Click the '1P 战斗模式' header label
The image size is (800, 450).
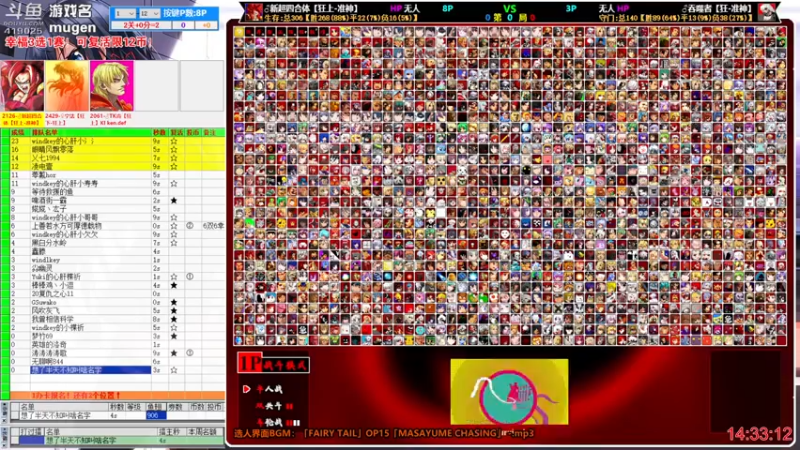[x=273, y=363]
